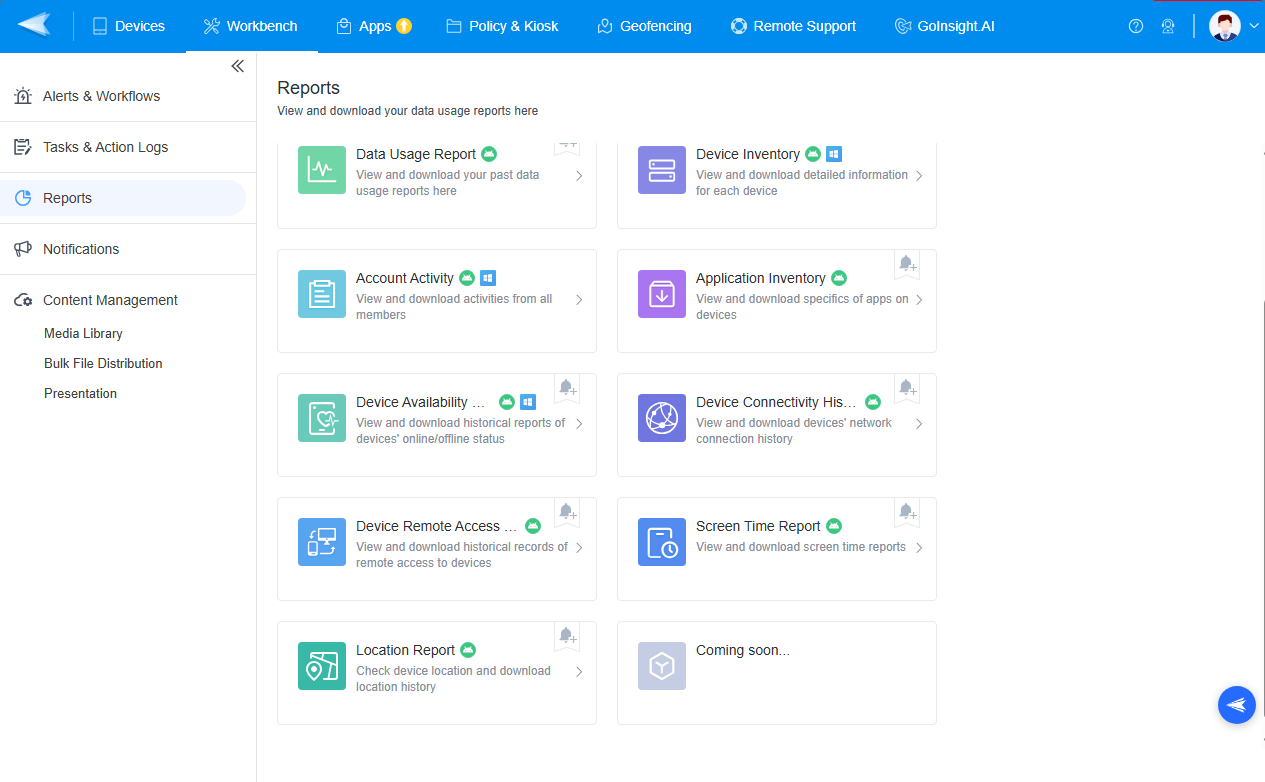Subscribe bell on Screen Time Report card
The image size is (1265, 782).
pyautogui.click(x=906, y=512)
